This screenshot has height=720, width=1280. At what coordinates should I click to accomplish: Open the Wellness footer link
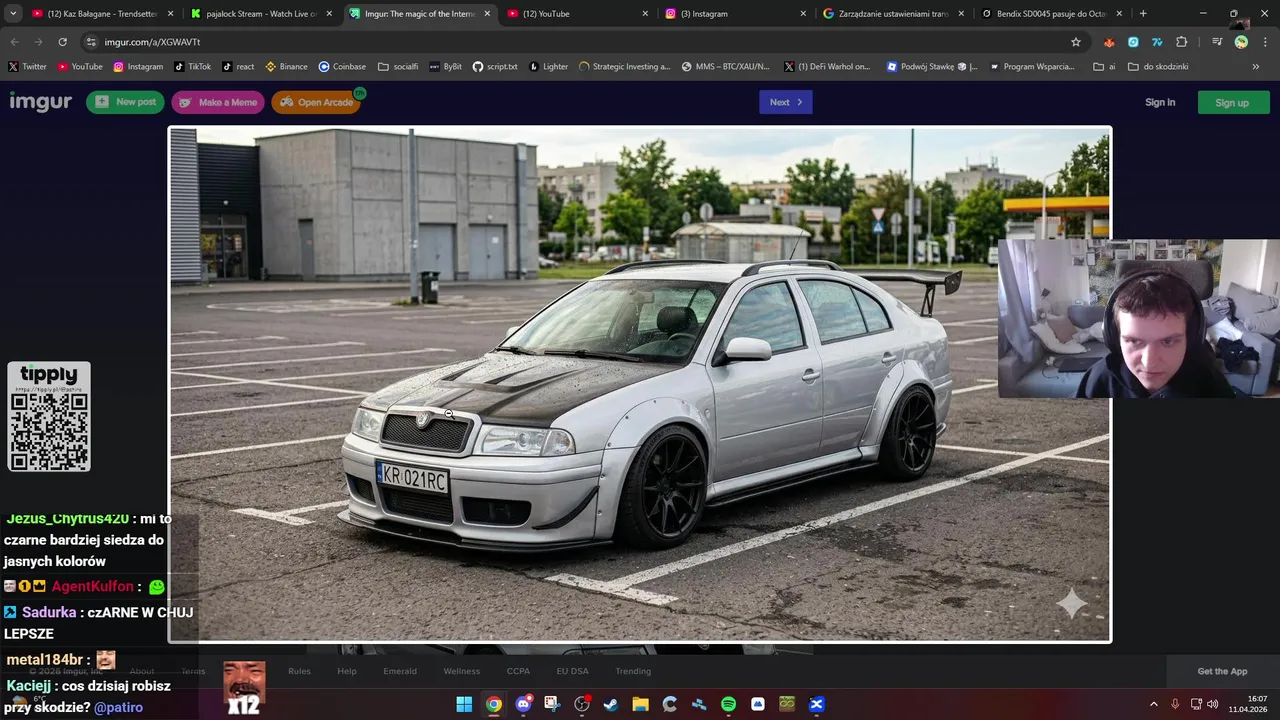(x=462, y=671)
